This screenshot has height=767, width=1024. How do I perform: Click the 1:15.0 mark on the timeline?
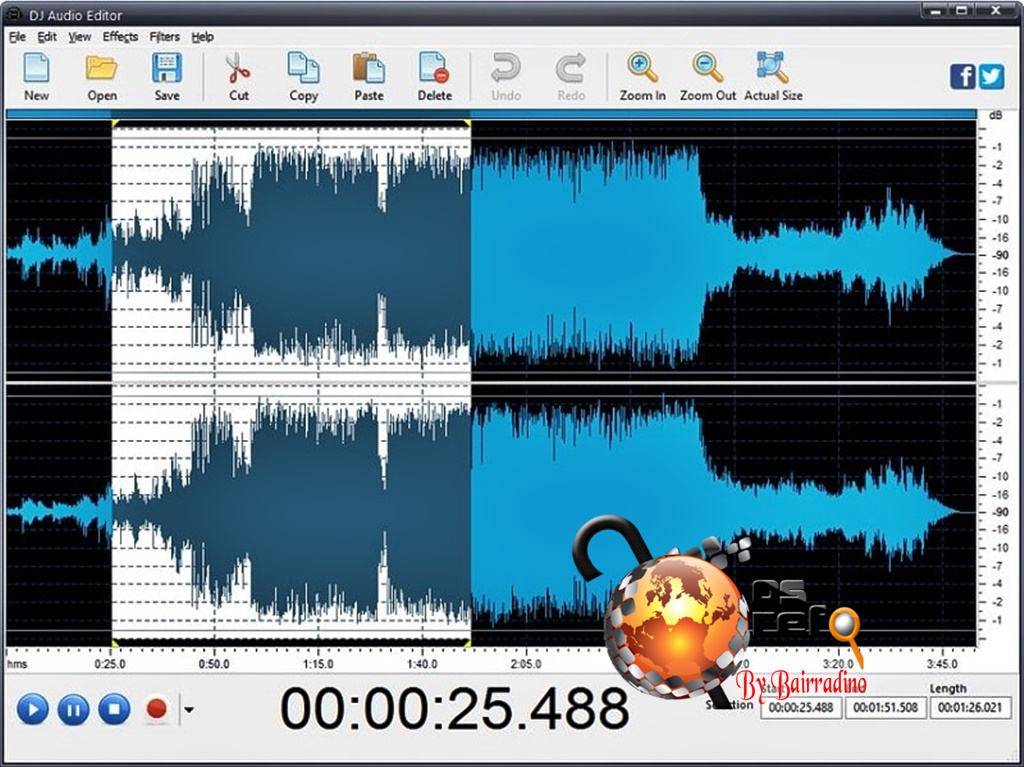coord(318,664)
